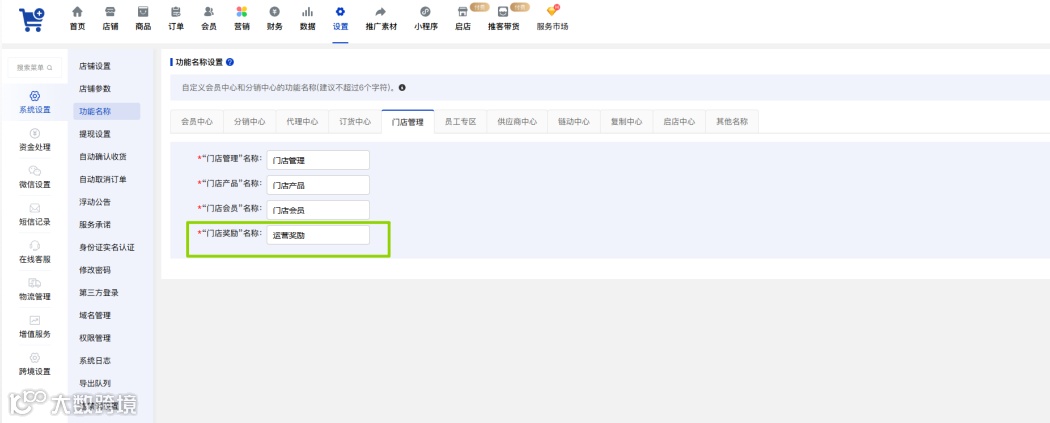The height and width of the screenshot is (423, 1050).
Task: Click the shopping cart logo
Action: click(31, 19)
